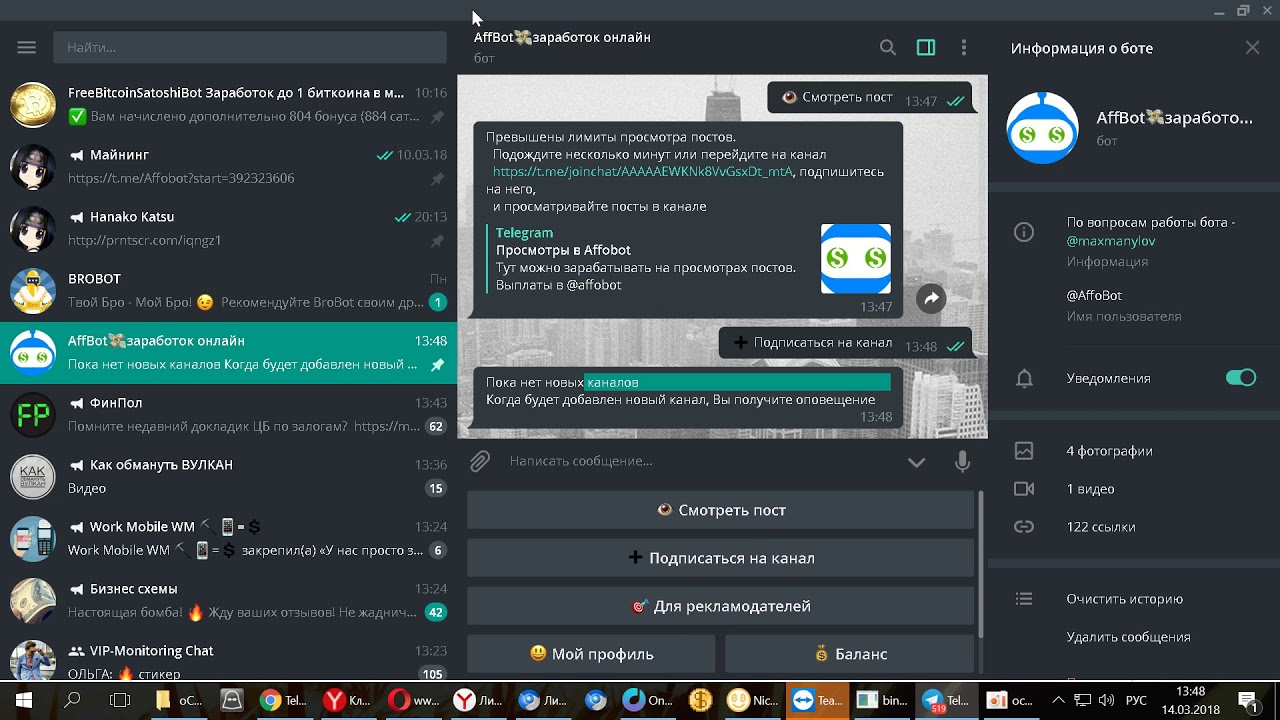Viewport: 1280px width, 720px height.
Task: Open 'Как обмануть ВУЛКАН' channel
Action: [229, 477]
